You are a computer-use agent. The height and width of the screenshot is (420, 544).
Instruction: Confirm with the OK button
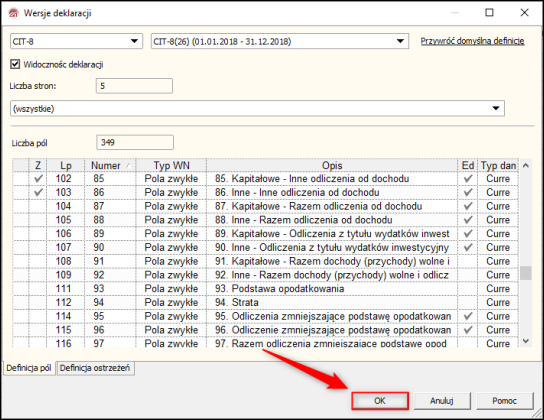[380, 401]
